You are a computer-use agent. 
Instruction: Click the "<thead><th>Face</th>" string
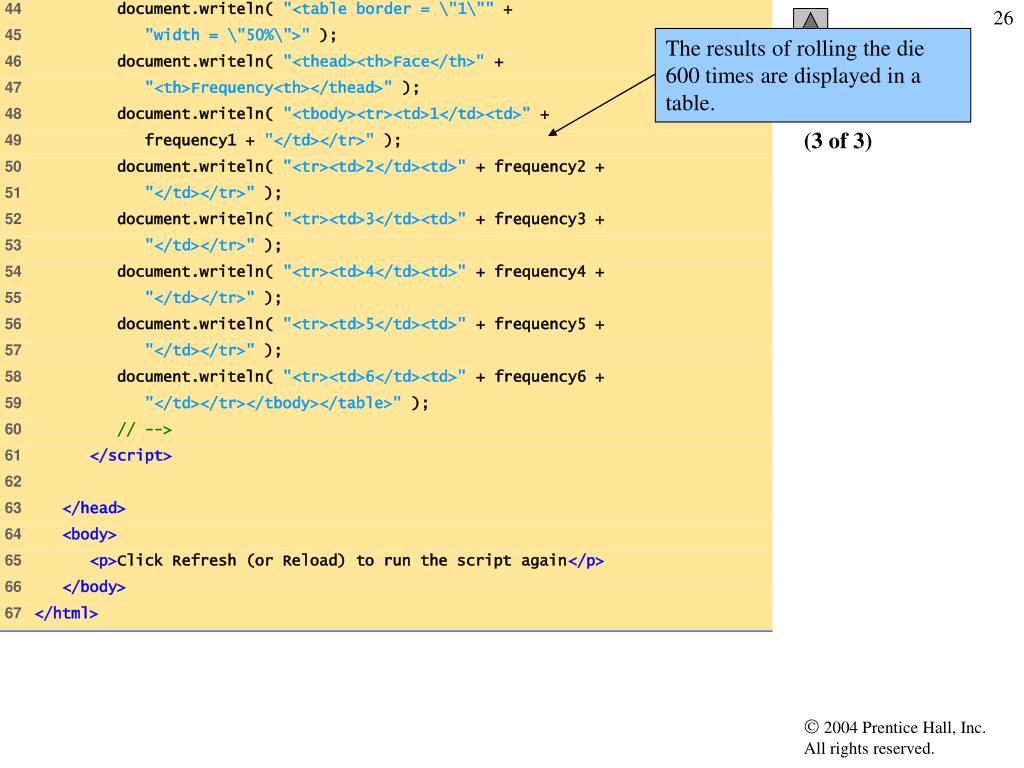pyautogui.click(x=383, y=61)
